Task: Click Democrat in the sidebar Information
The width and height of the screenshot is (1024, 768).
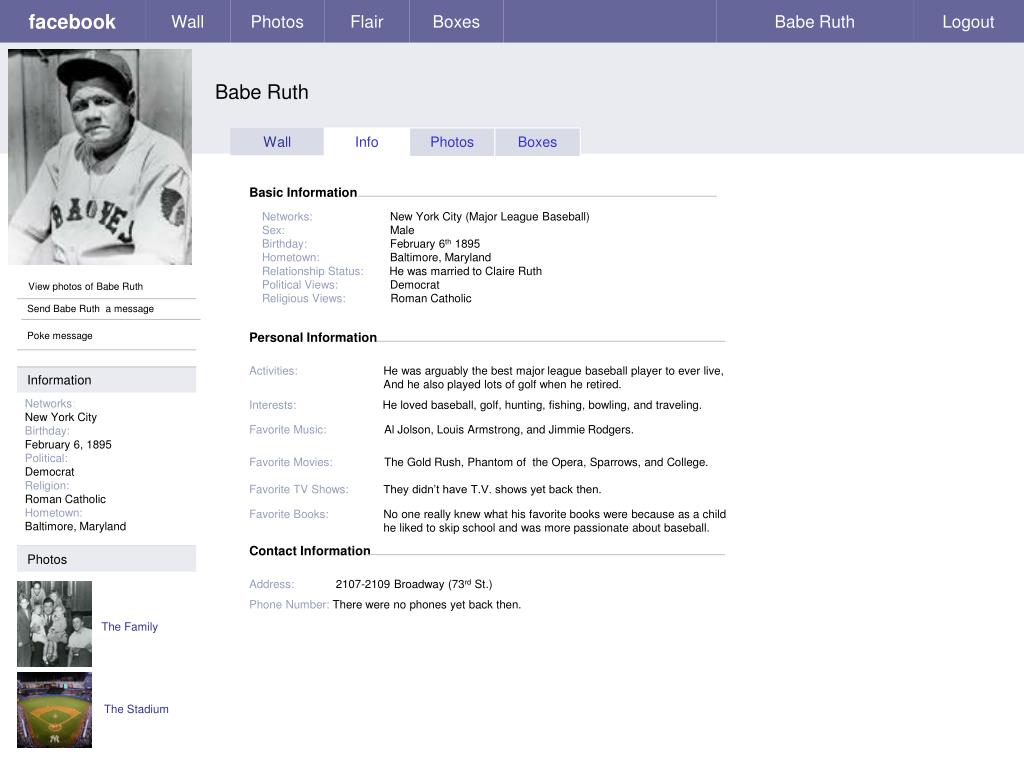Action: [x=50, y=472]
